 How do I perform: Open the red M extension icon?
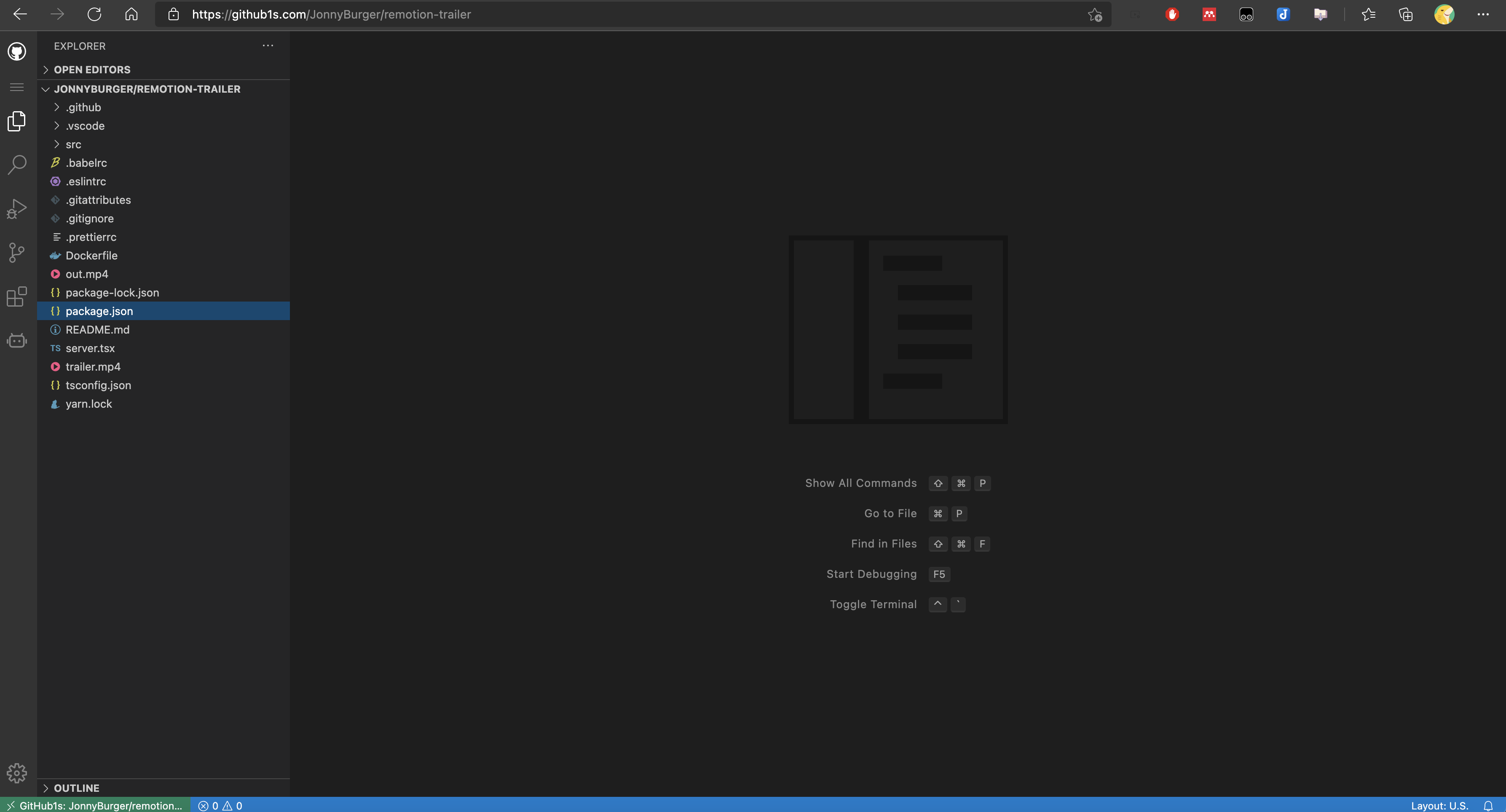coord(1209,15)
